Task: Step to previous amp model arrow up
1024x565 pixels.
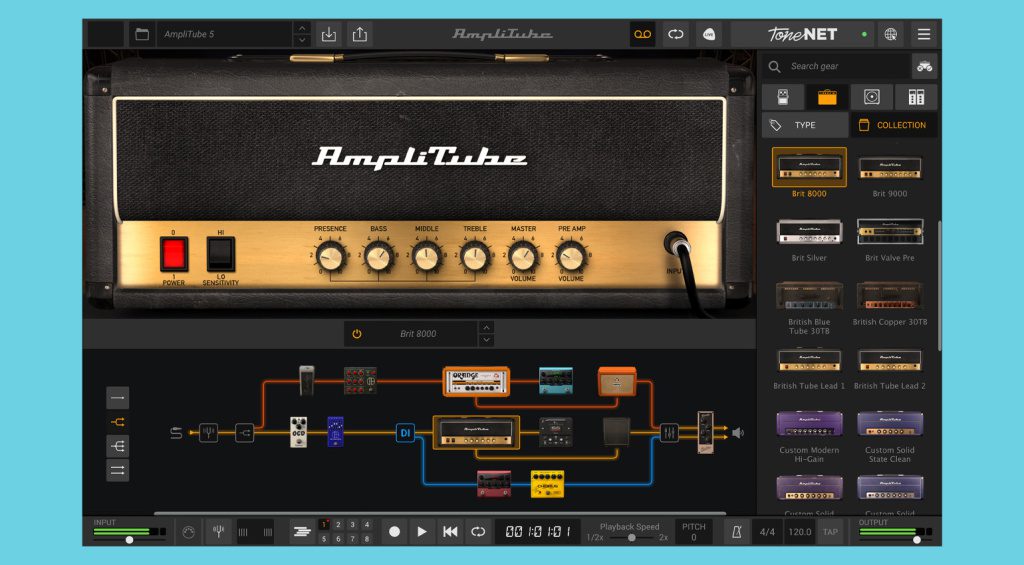Action: pyautogui.click(x=486, y=327)
